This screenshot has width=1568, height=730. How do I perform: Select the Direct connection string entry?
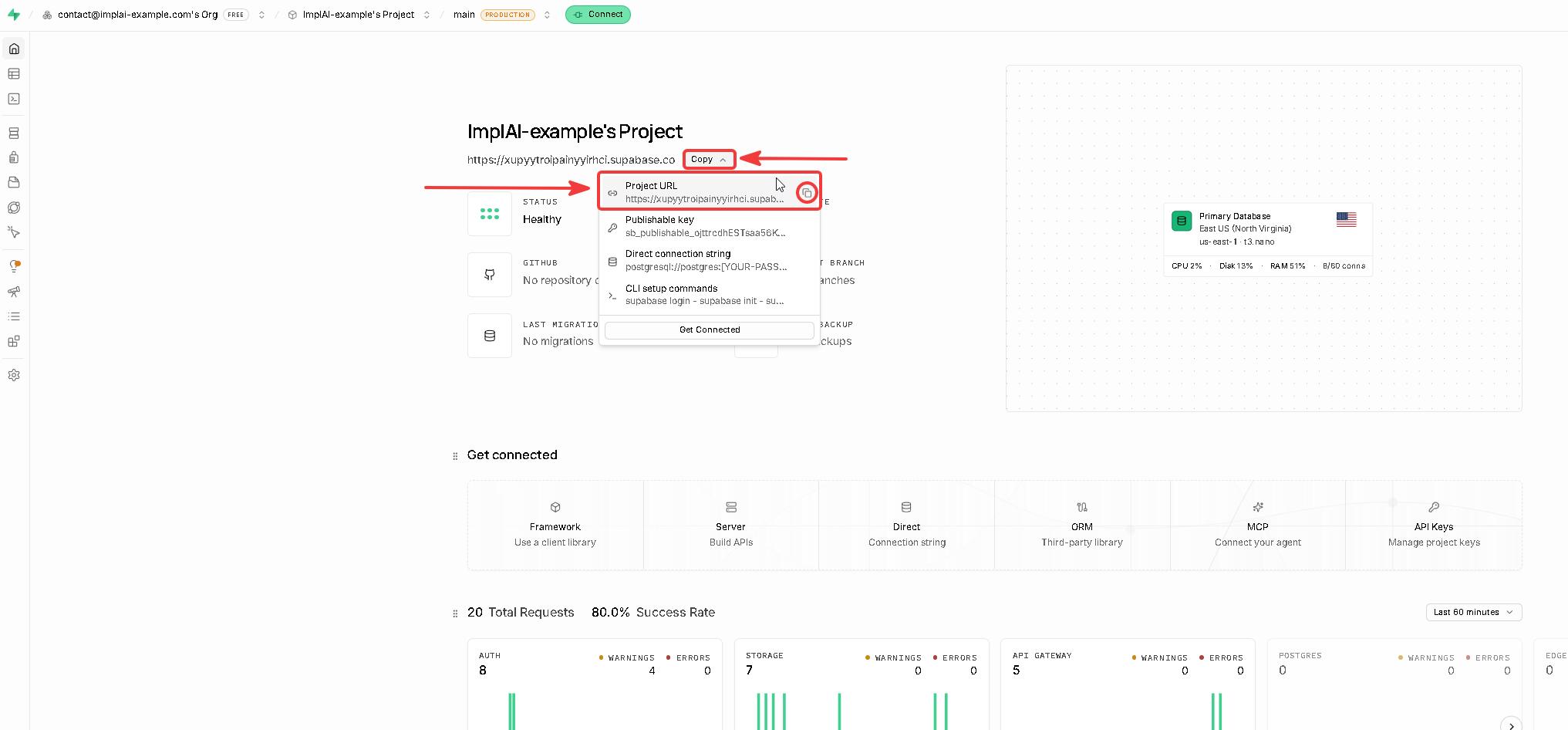pos(710,260)
